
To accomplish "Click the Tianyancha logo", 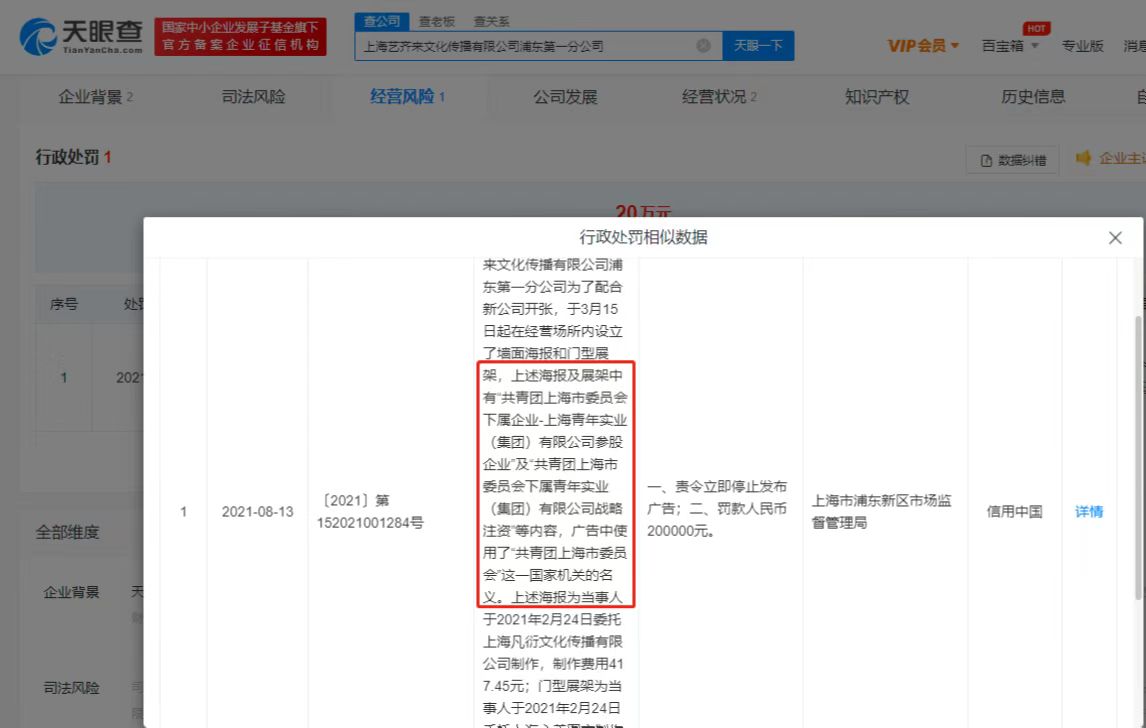I will [82, 36].
